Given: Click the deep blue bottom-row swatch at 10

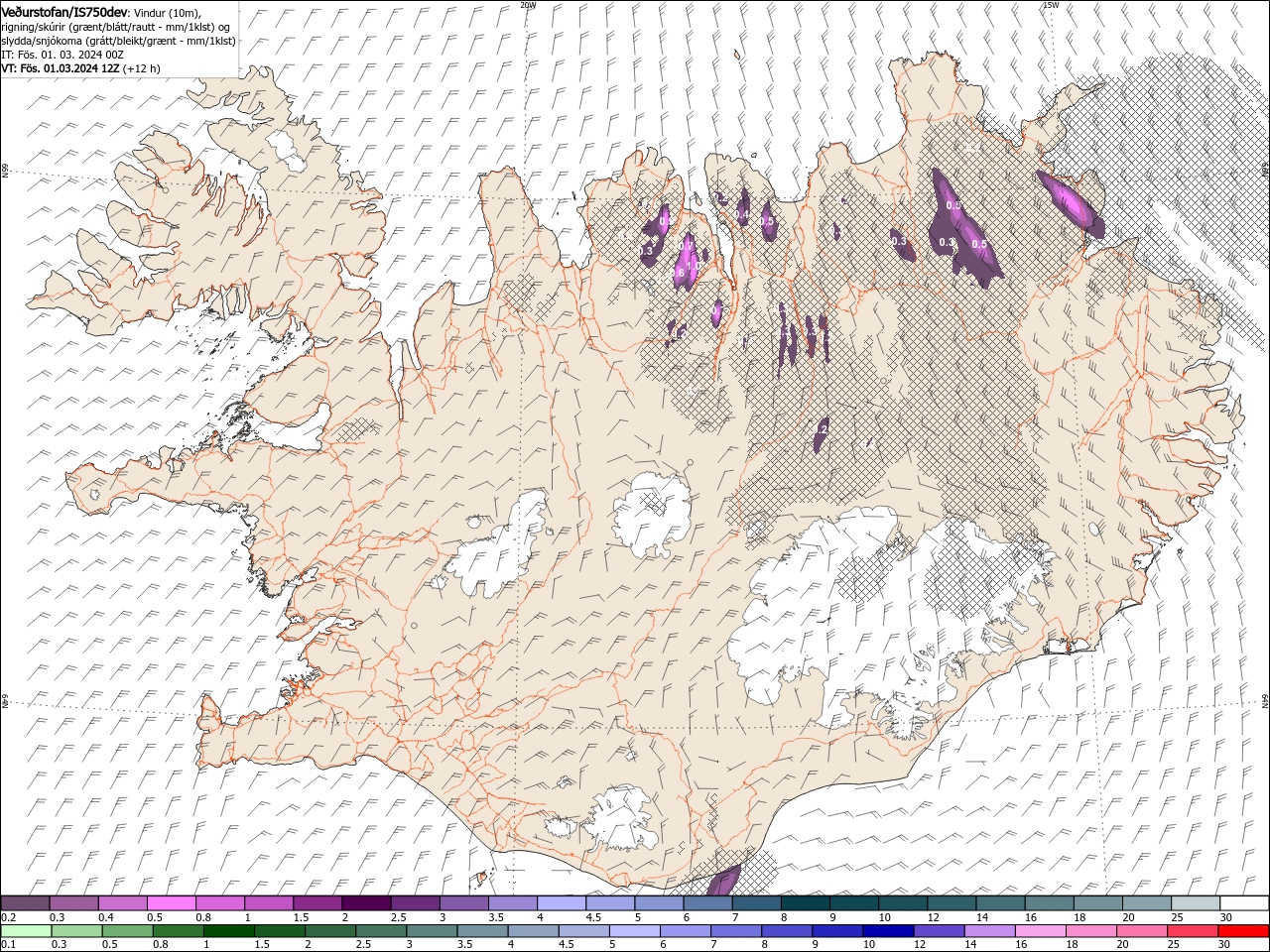Looking at the screenshot, I should pyautogui.click(x=888, y=931).
